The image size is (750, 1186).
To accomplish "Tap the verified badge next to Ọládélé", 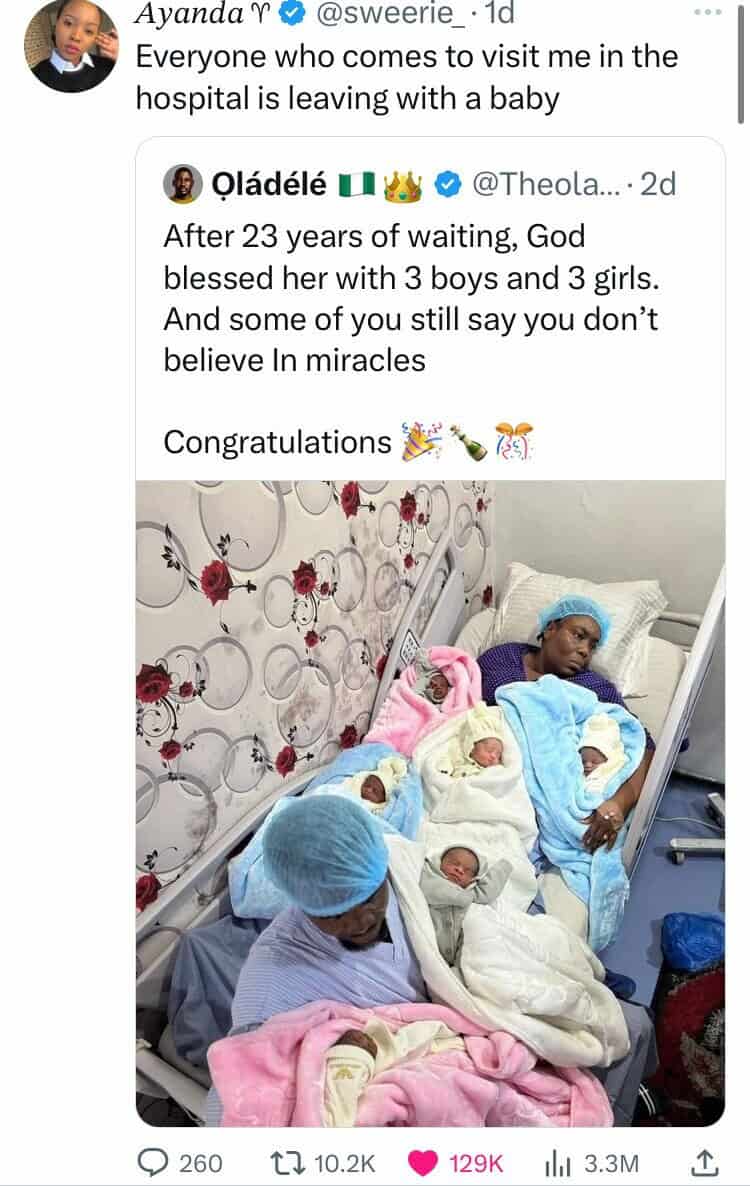I will coord(451,185).
